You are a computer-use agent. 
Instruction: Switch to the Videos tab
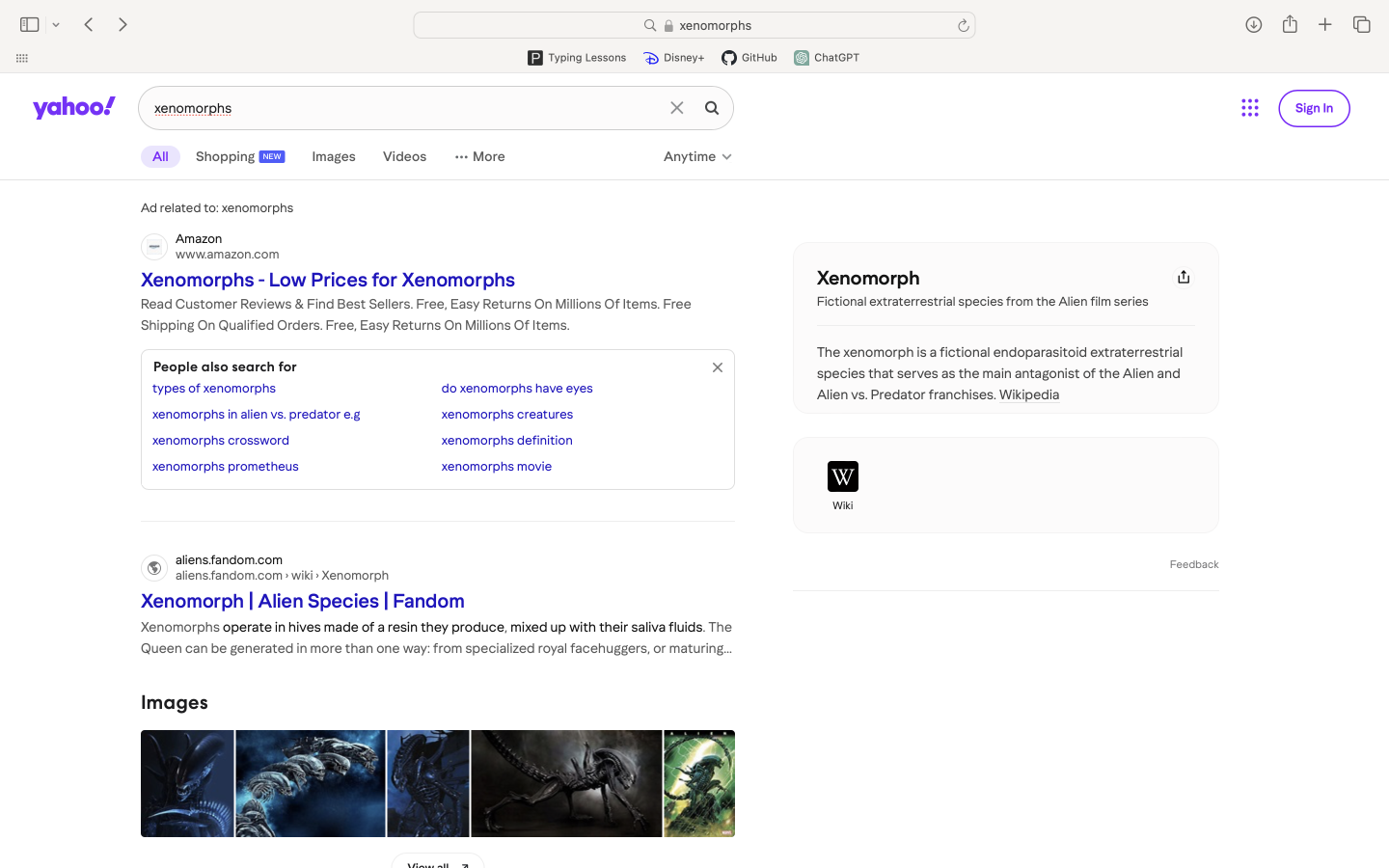point(404,156)
